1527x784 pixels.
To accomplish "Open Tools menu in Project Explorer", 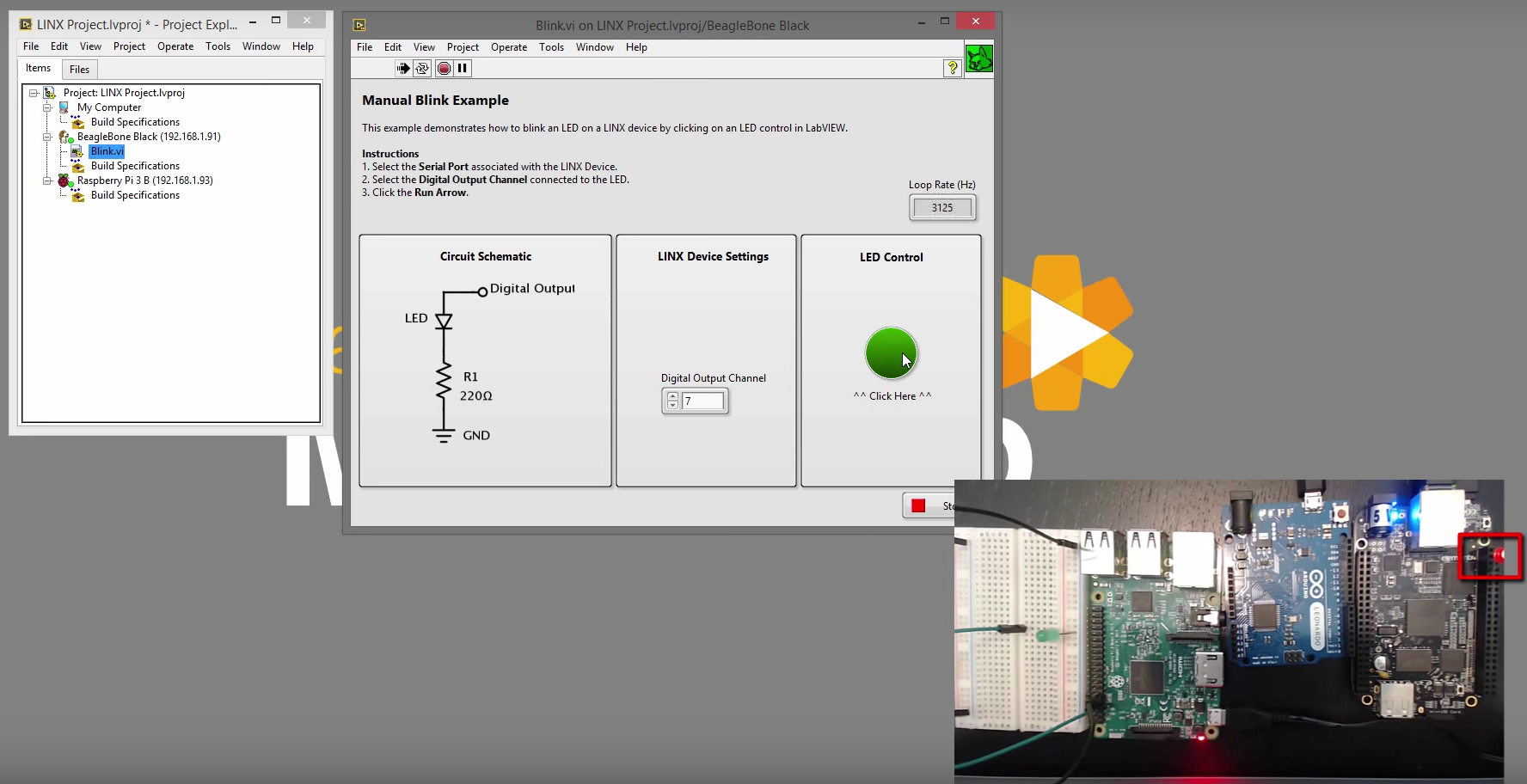I will pos(218,46).
